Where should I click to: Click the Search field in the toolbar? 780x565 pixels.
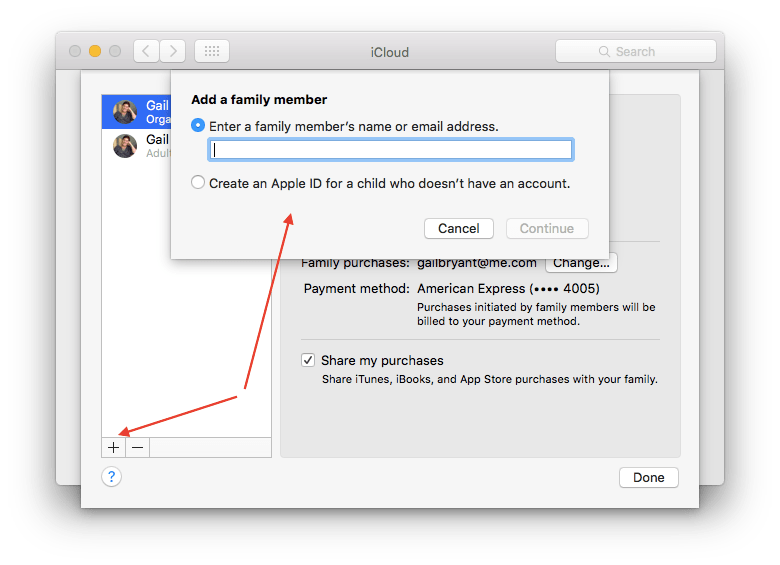636,51
